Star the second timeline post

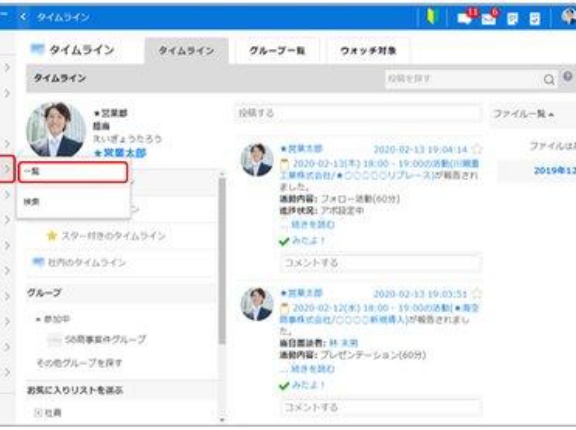click(476, 294)
